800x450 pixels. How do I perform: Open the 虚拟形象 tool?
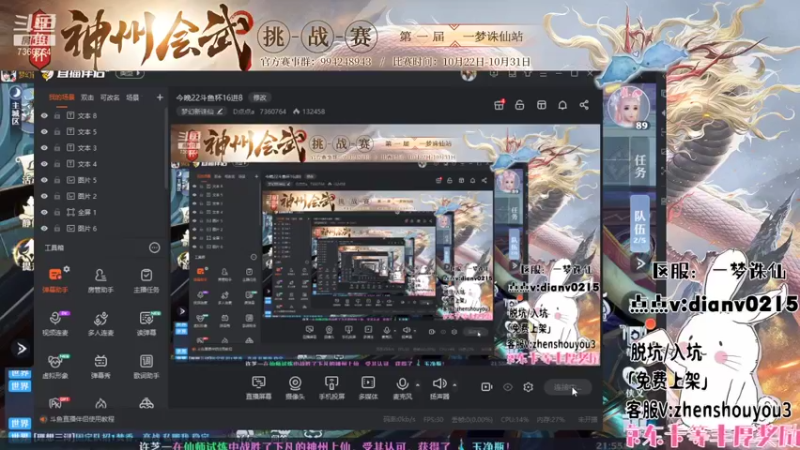coord(55,365)
